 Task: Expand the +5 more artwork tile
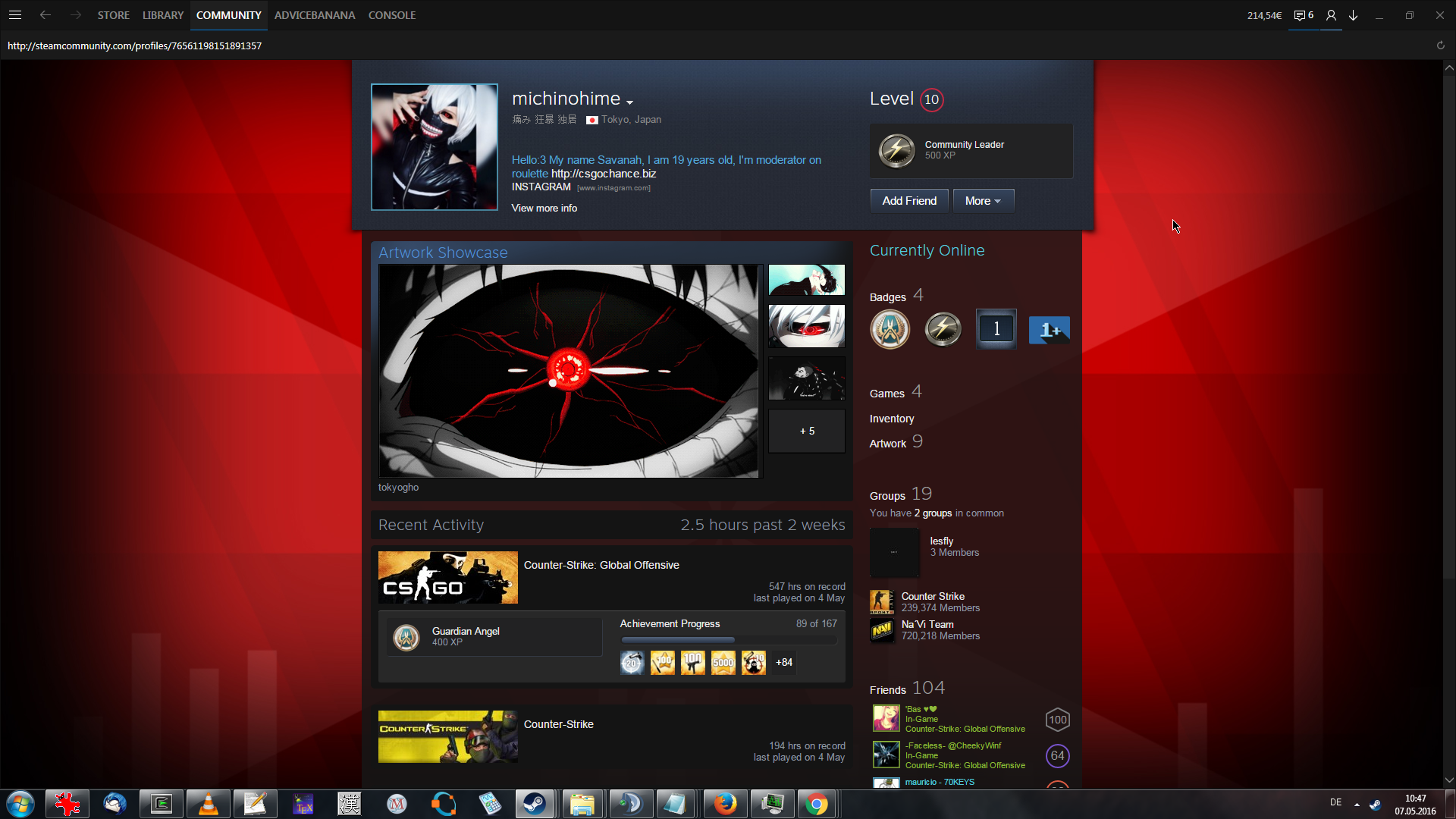[807, 431]
